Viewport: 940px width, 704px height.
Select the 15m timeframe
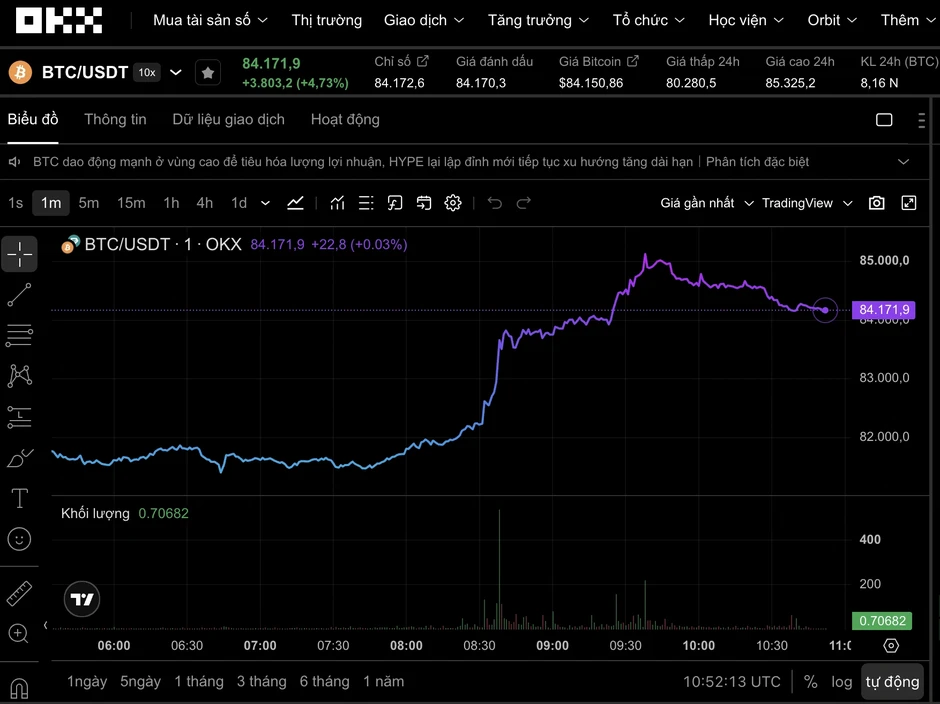click(131, 203)
